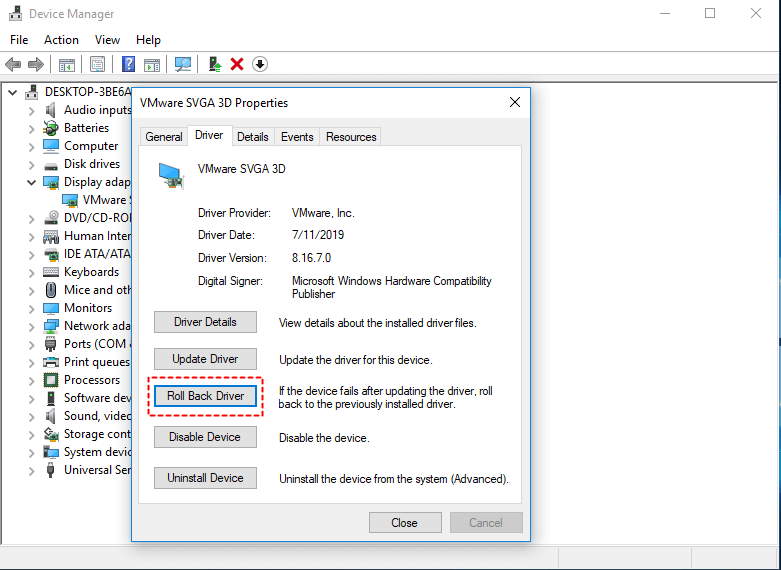The width and height of the screenshot is (781, 570).
Task: Click Show/Hide Console Tree toolbar icon
Action: point(67,64)
